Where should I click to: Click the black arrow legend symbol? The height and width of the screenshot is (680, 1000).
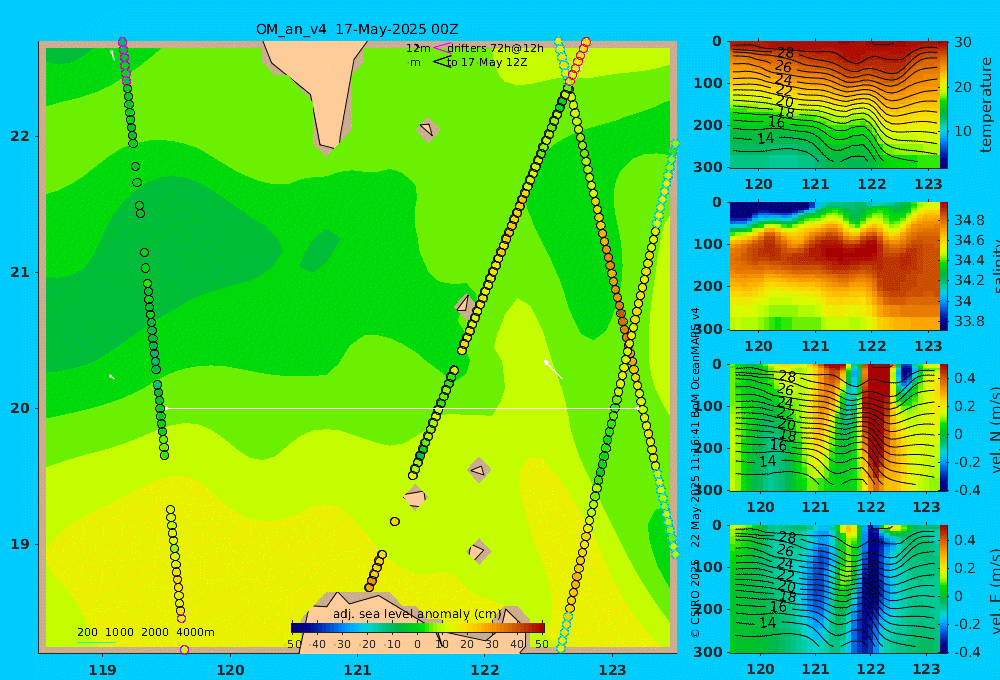[x=441, y=62]
